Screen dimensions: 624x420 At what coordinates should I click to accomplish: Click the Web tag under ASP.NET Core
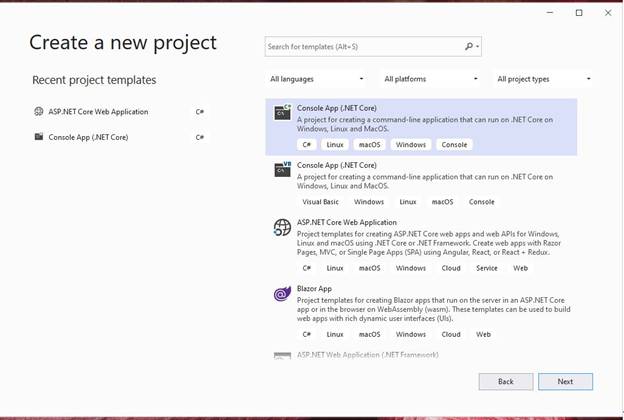coord(521,268)
